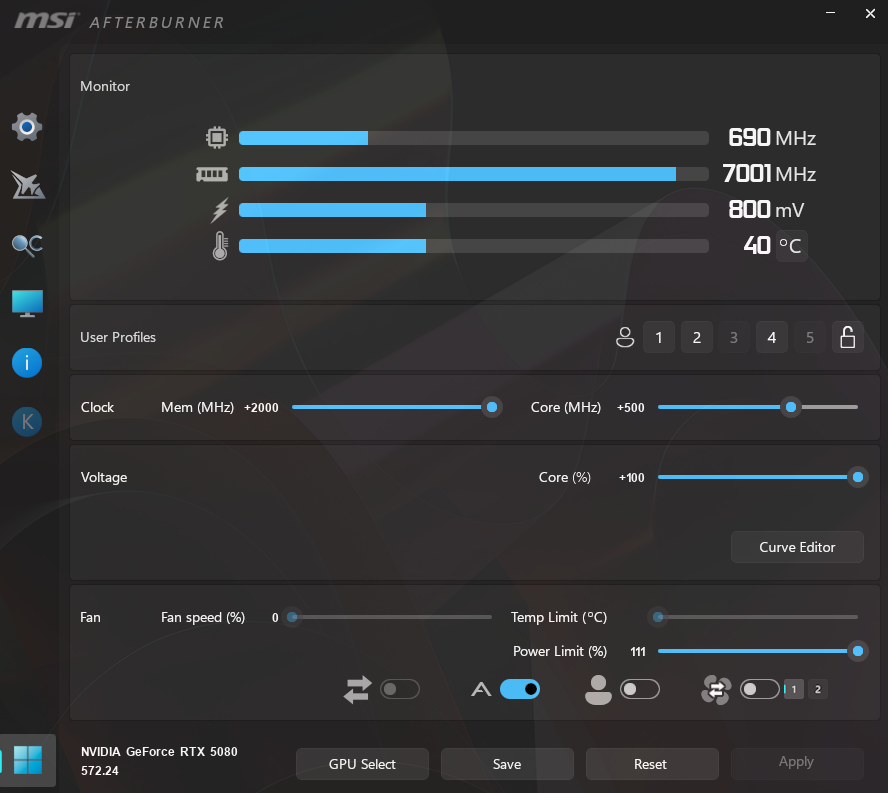Select user profile slot 3
Screen dimensions: 888x793
(x=734, y=338)
